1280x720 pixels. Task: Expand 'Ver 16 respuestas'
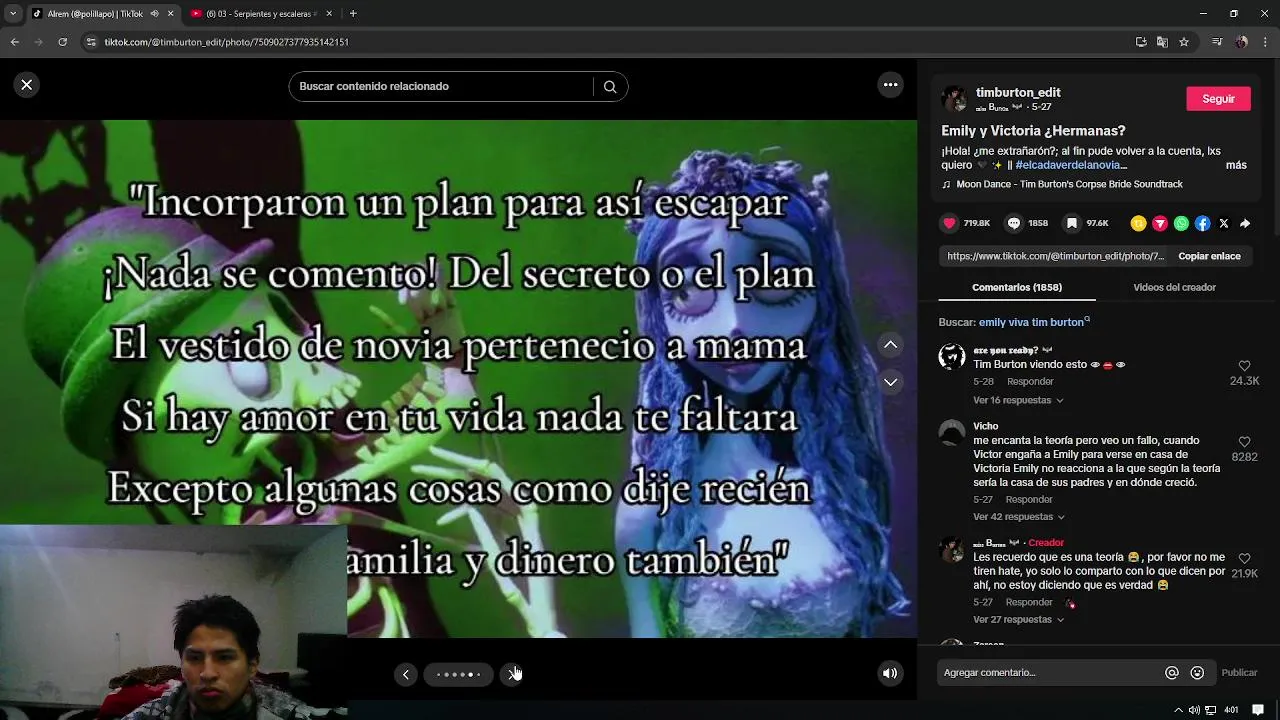(x=1018, y=400)
